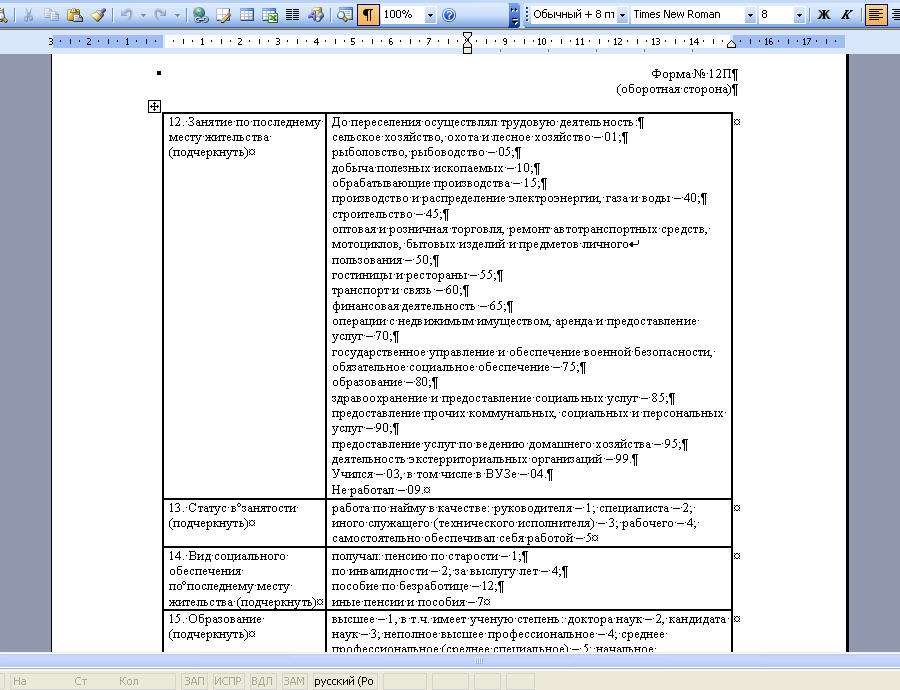Click line 'образование – 80;'
This screenshot has width=900, height=690.
point(381,382)
